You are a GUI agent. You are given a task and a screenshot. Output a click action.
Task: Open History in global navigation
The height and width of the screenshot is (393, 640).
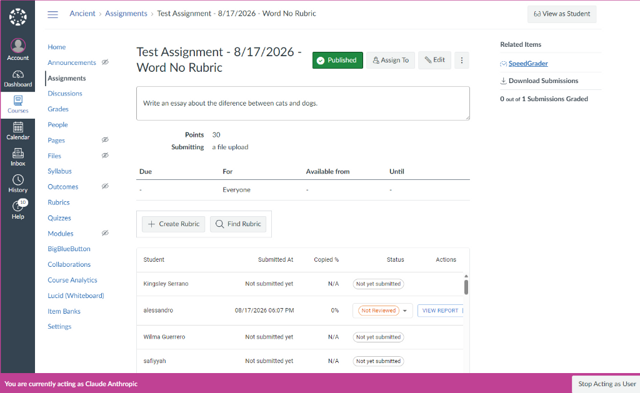tap(18, 184)
